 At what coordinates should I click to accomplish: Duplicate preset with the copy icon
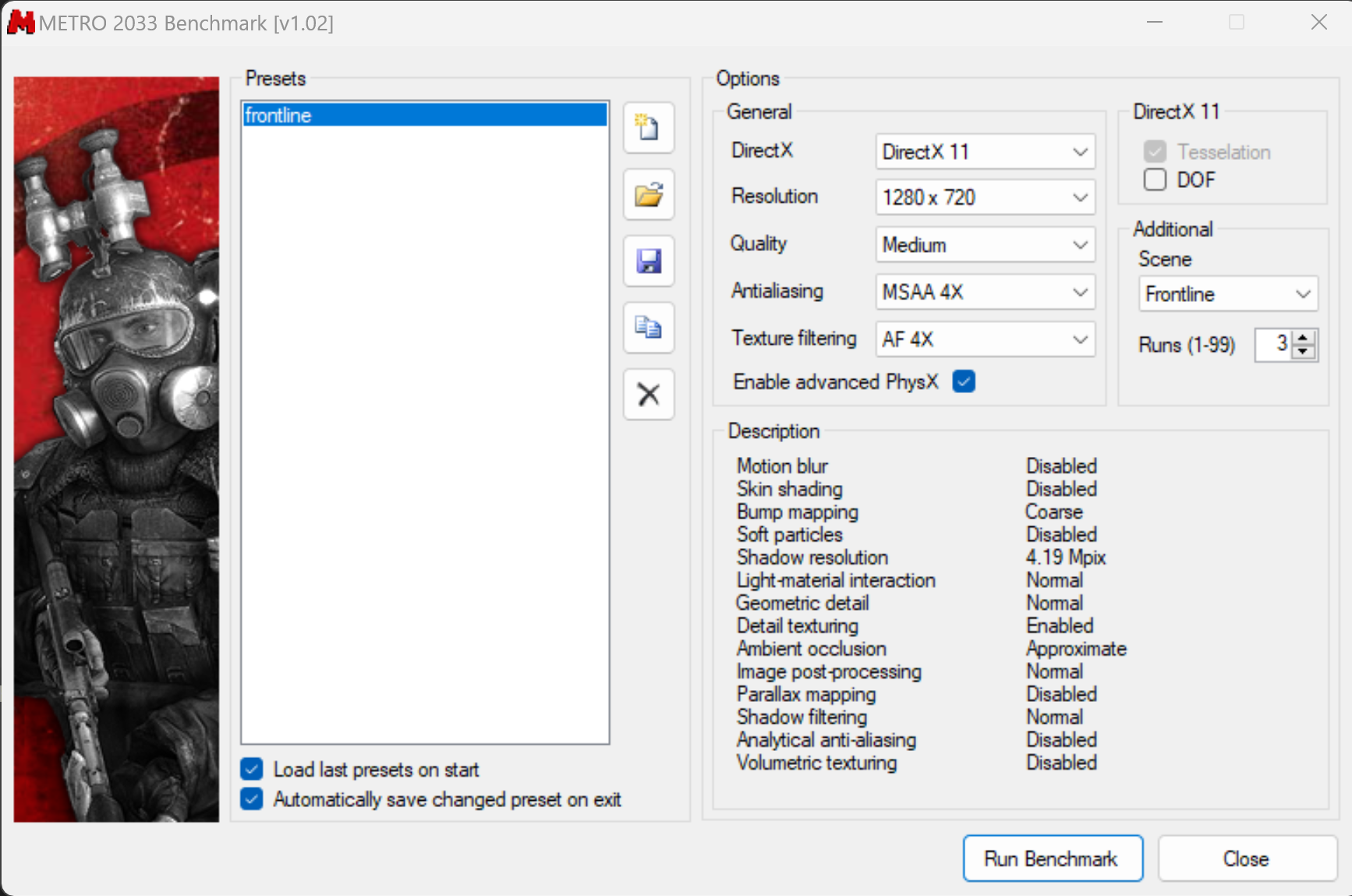(648, 328)
